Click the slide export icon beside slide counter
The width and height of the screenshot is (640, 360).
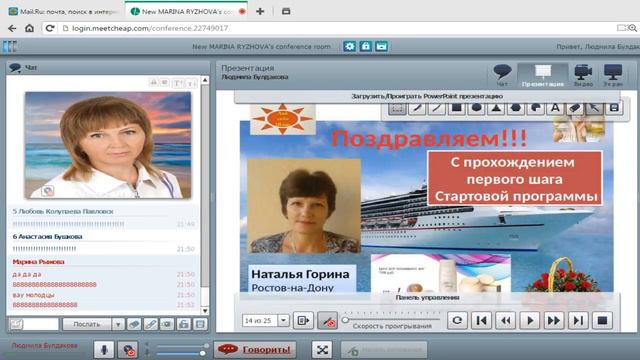(x=303, y=320)
